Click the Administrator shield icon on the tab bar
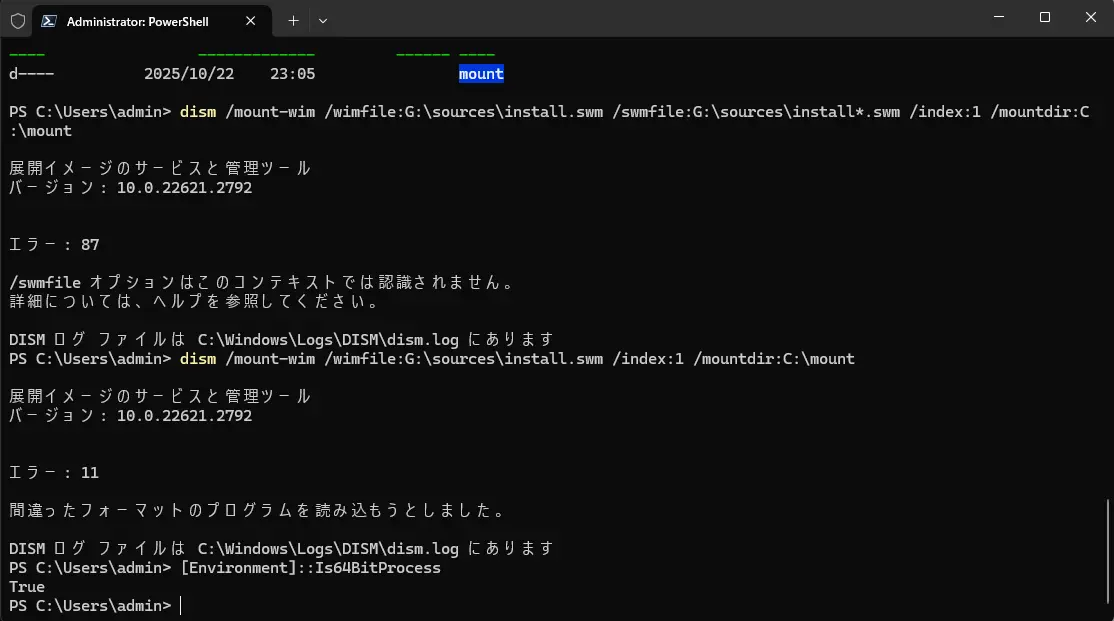This screenshot has width=1114, height=621. pyautogui.click(x=18, y=20)
